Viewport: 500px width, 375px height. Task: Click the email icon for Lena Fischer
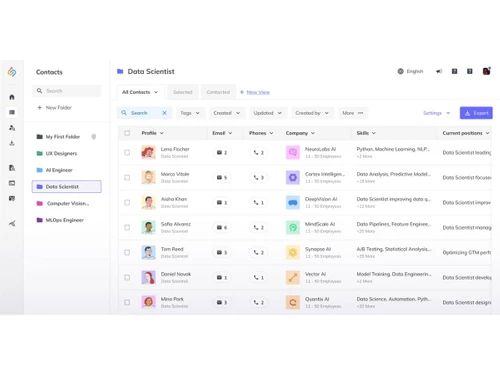point(219,153)
